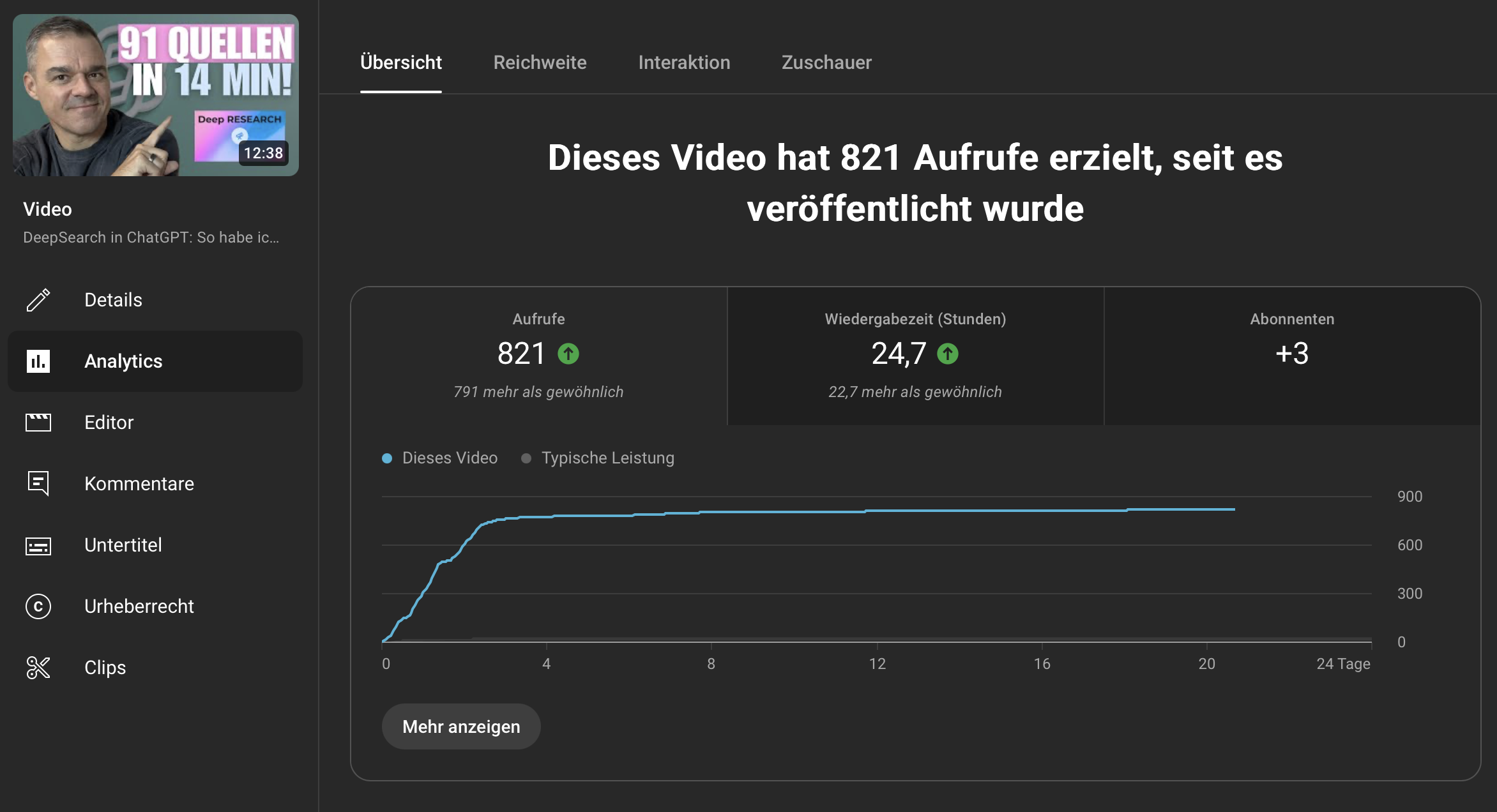The height and width of the screenshot is (812, 1497).
Task: Click the Urheberrecht copyright icon
Action: (x=38, y=606)
